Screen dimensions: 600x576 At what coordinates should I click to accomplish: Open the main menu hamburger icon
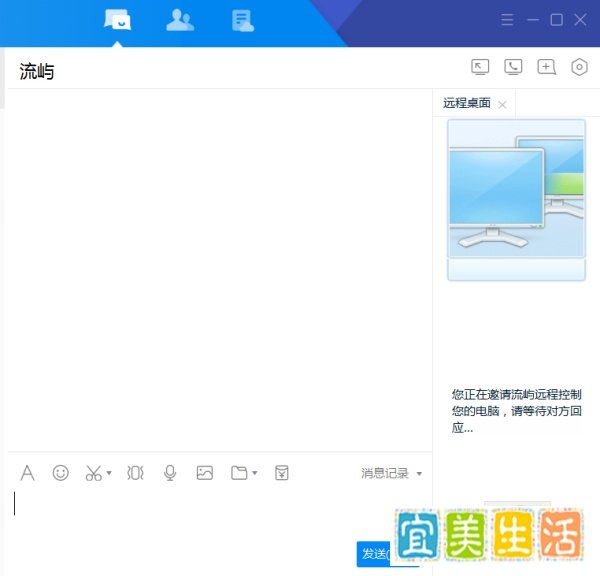coord(507,20)
